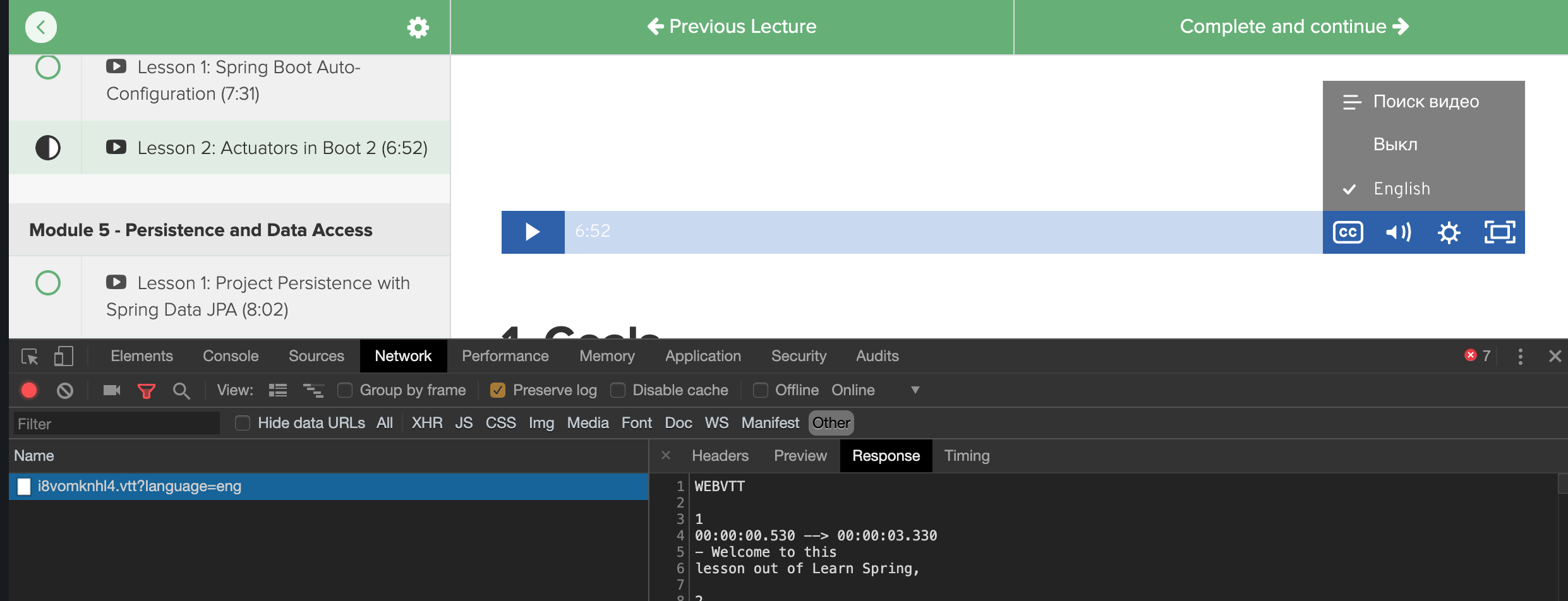The height and width of the screenshot is (601, 1568).
Task: Stop recording network log
Action: pyautogui.click(x=29, y=391)
